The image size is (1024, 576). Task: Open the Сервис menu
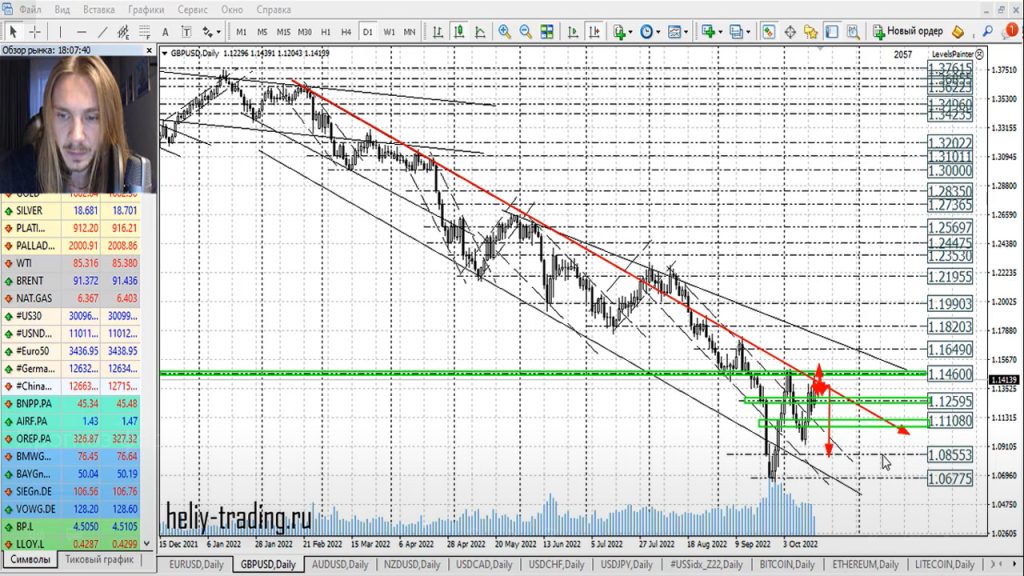(x=193, y=10)
